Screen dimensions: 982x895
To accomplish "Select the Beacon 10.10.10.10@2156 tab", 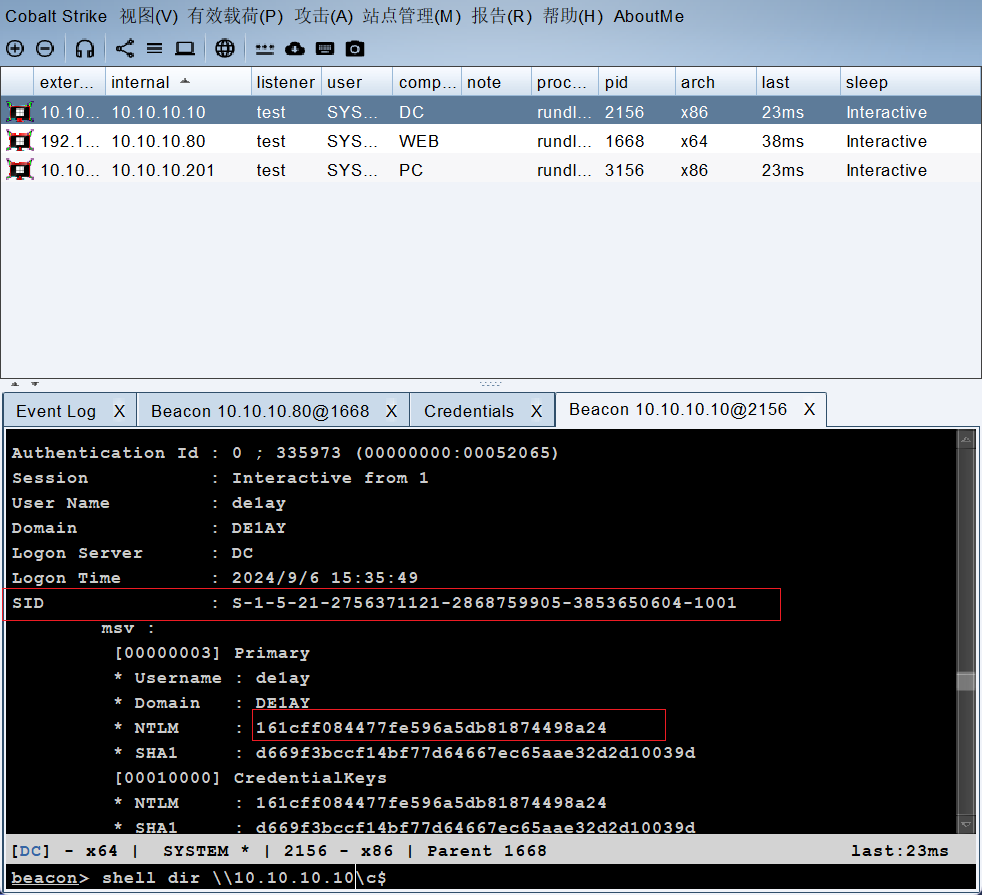I will click(x=678, y=409).
